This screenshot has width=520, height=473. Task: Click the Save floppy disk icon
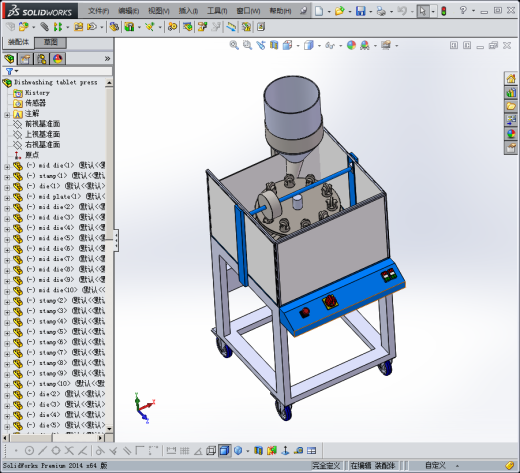point(360,11)
